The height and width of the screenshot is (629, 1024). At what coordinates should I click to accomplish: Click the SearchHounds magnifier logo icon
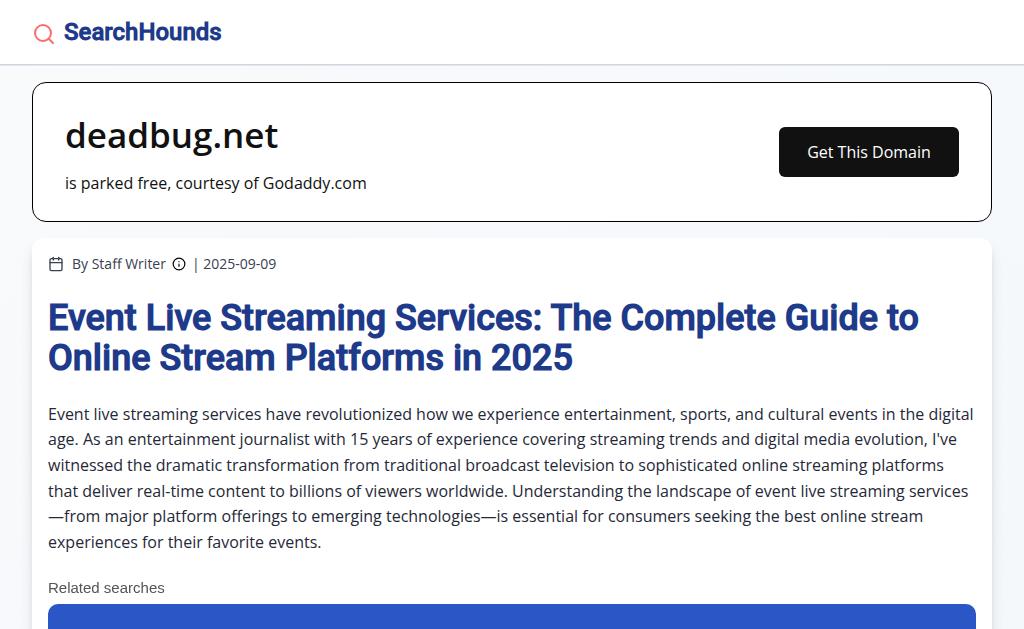point(44,33)
